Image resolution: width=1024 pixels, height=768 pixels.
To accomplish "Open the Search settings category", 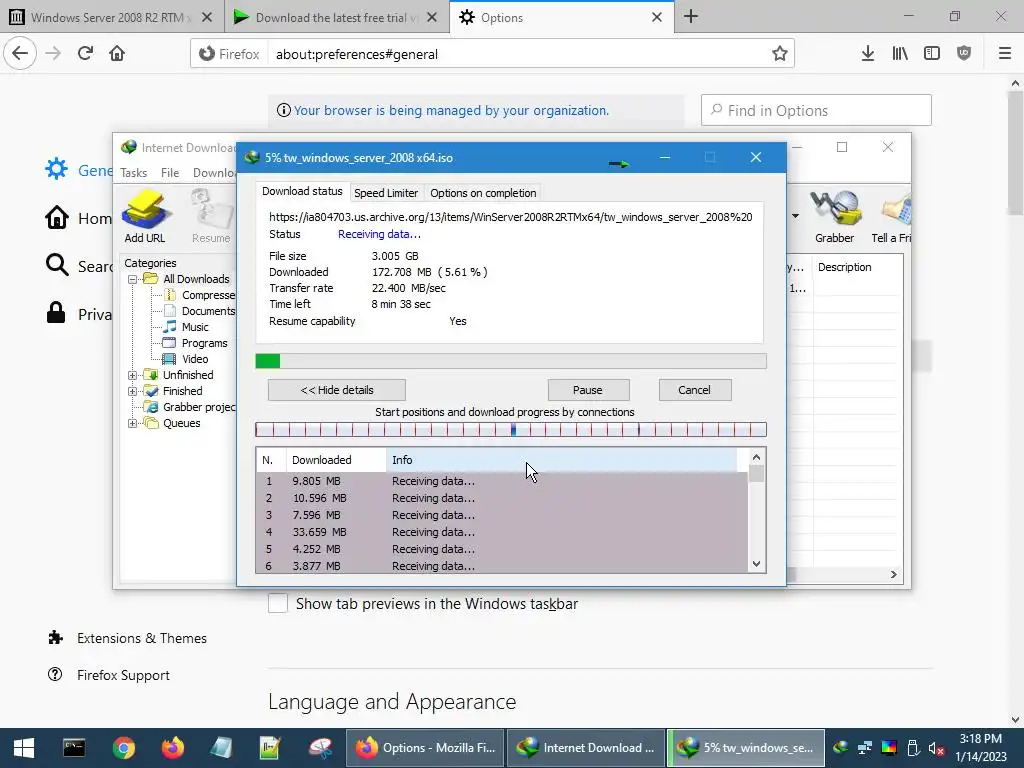I will click(78, 266).
